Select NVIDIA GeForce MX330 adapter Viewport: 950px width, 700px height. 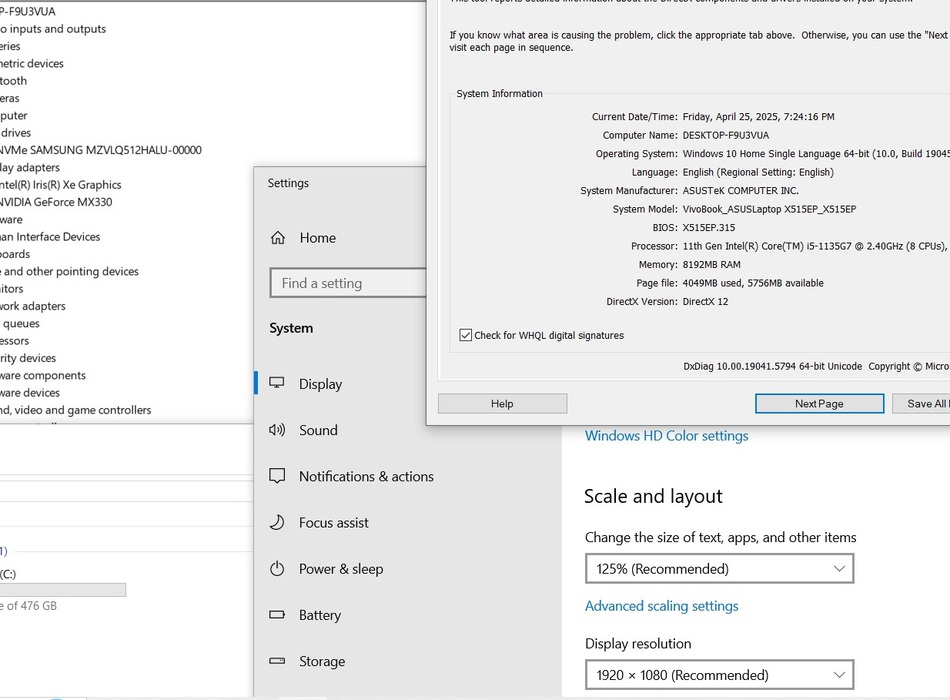tap(57, 202)
